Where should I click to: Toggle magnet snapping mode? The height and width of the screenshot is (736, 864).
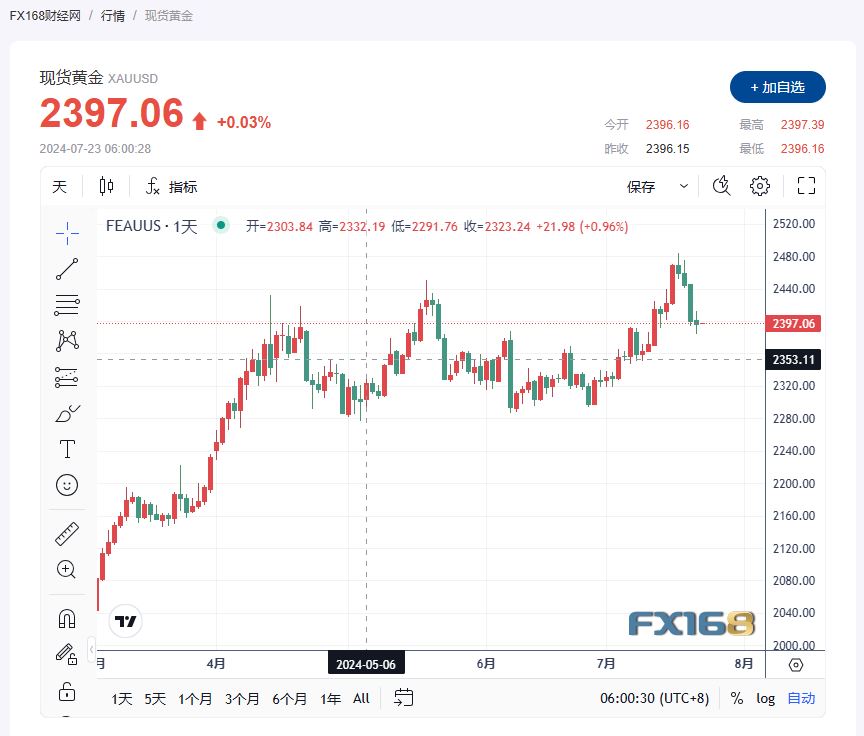(x=67, y=618)
